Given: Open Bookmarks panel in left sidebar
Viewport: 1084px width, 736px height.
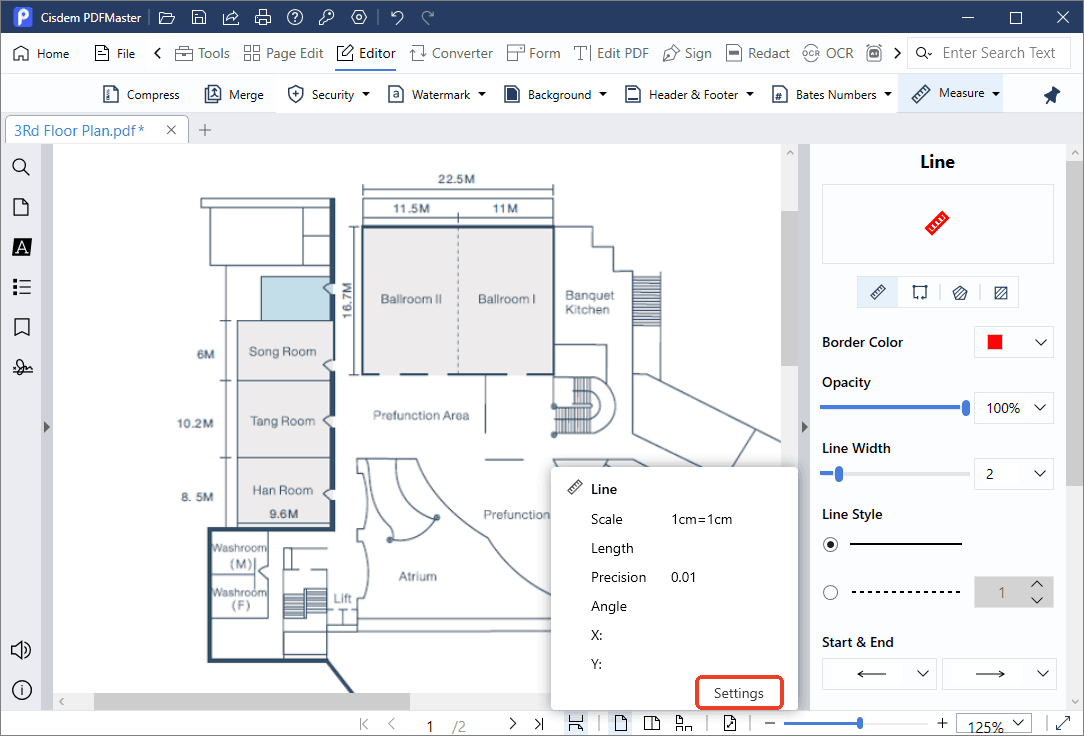Looking at the screenshot, I should point(21,327).
